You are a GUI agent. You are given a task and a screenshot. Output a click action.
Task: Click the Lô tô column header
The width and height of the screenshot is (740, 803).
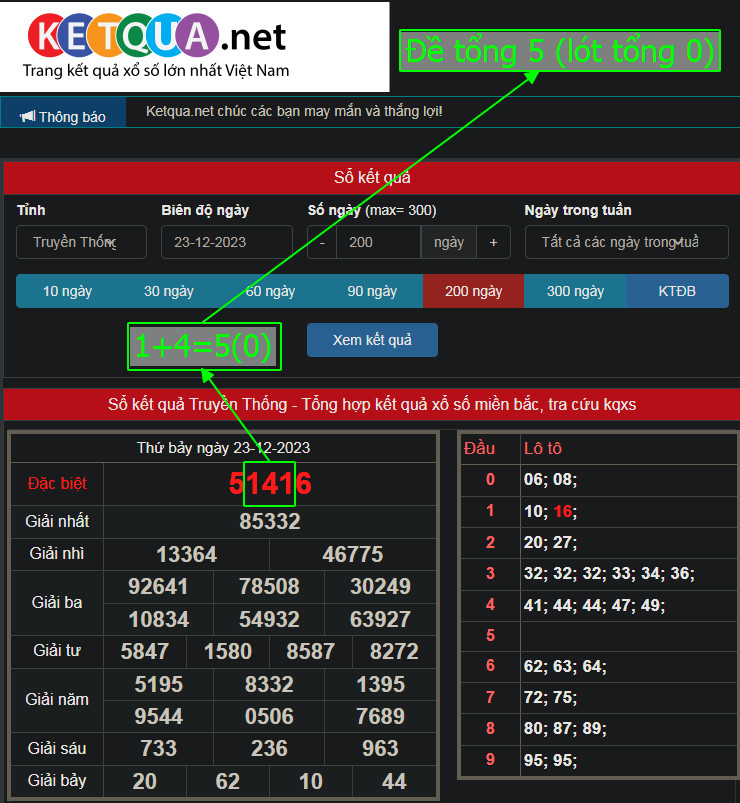[542, 448]
